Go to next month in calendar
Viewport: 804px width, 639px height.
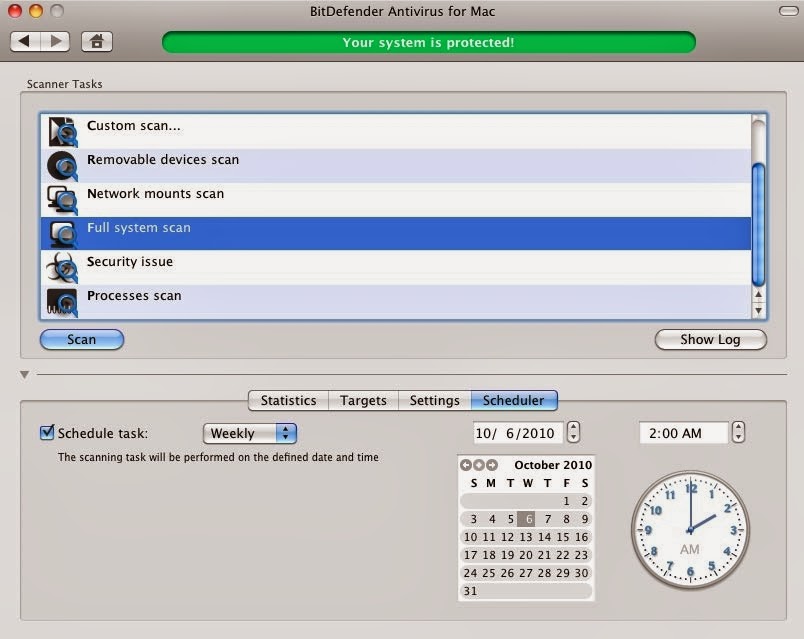pyautogui.click(x=492, y=465)
